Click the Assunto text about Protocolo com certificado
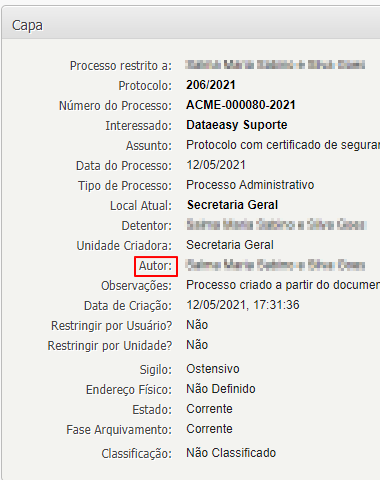 283,145
